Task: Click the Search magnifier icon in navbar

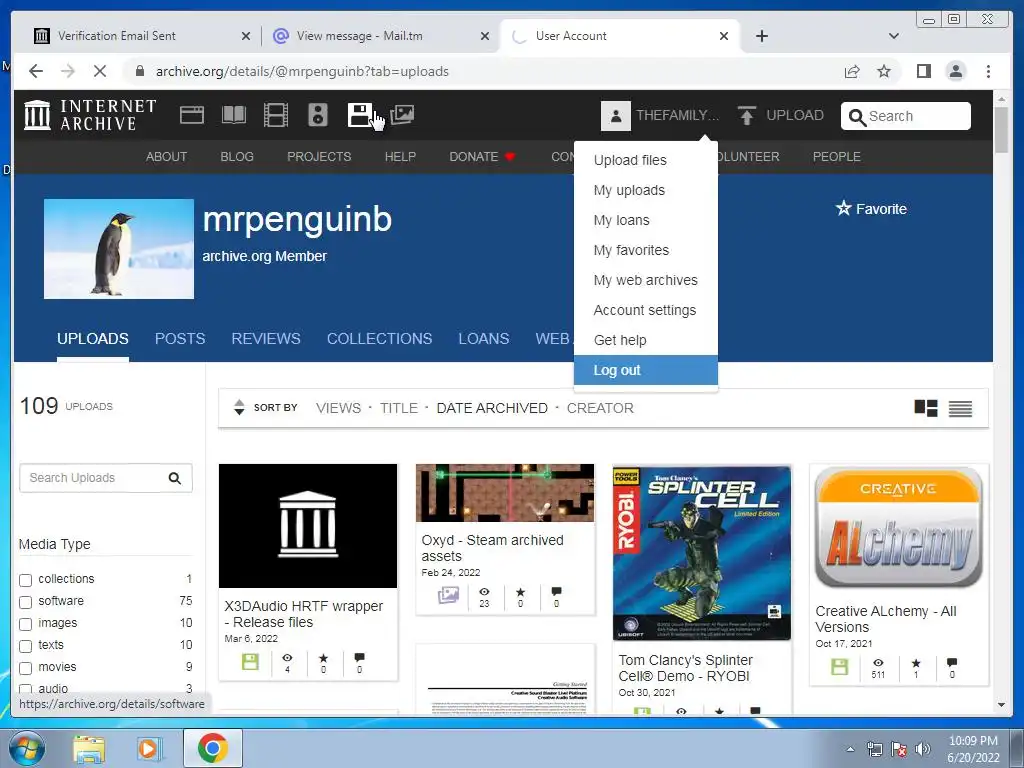Action: coord(857,117)
